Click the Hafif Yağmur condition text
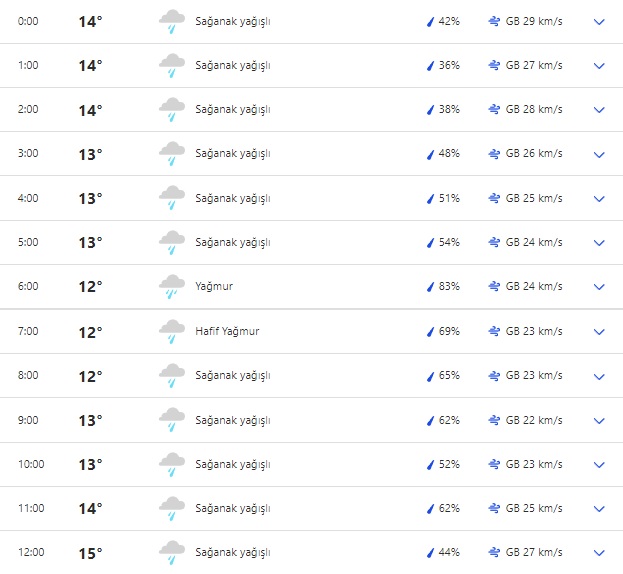This screenshot has height=574, width=623. tap(227, 331)
